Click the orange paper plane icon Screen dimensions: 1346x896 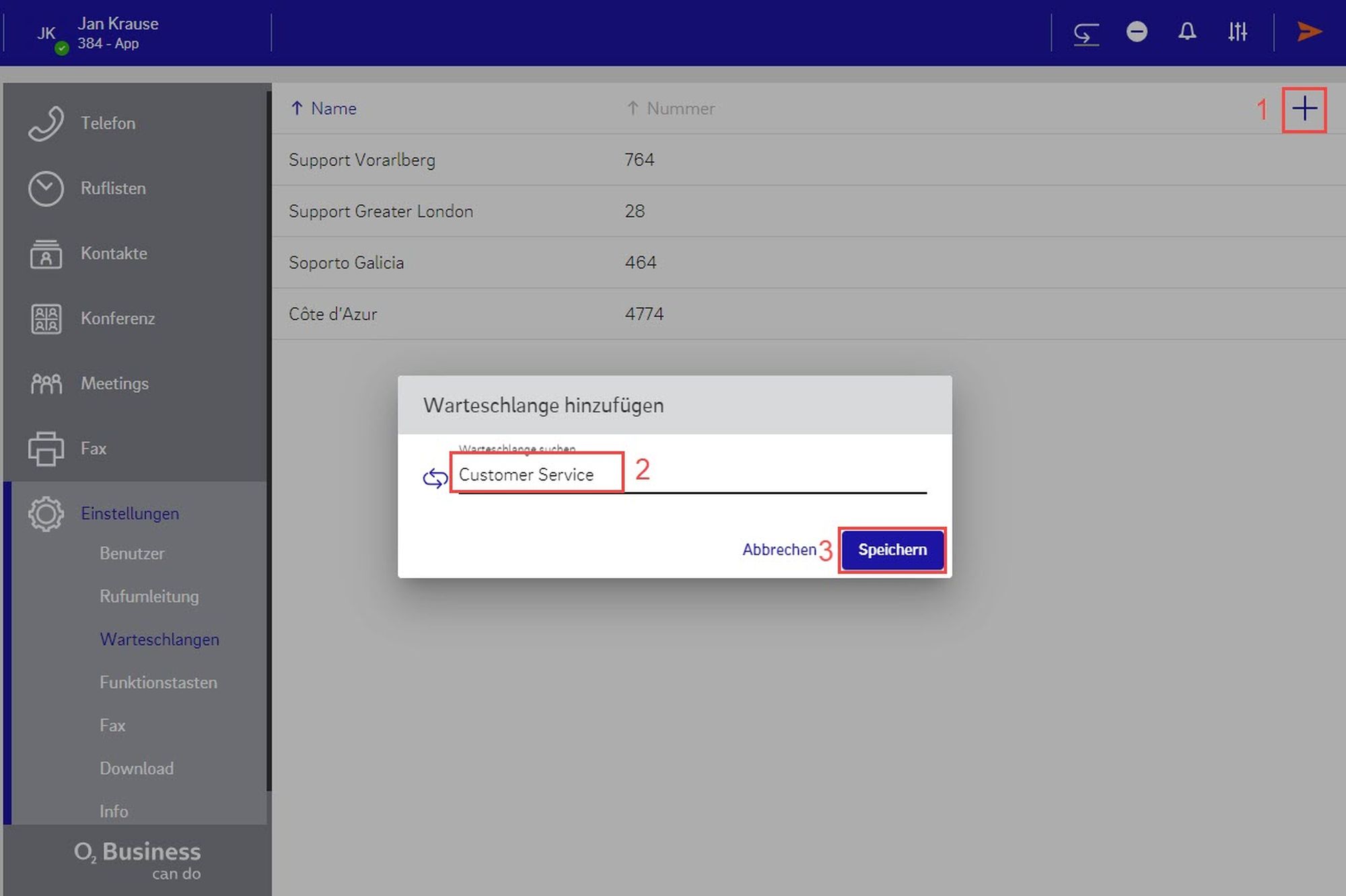[1309, 32]
